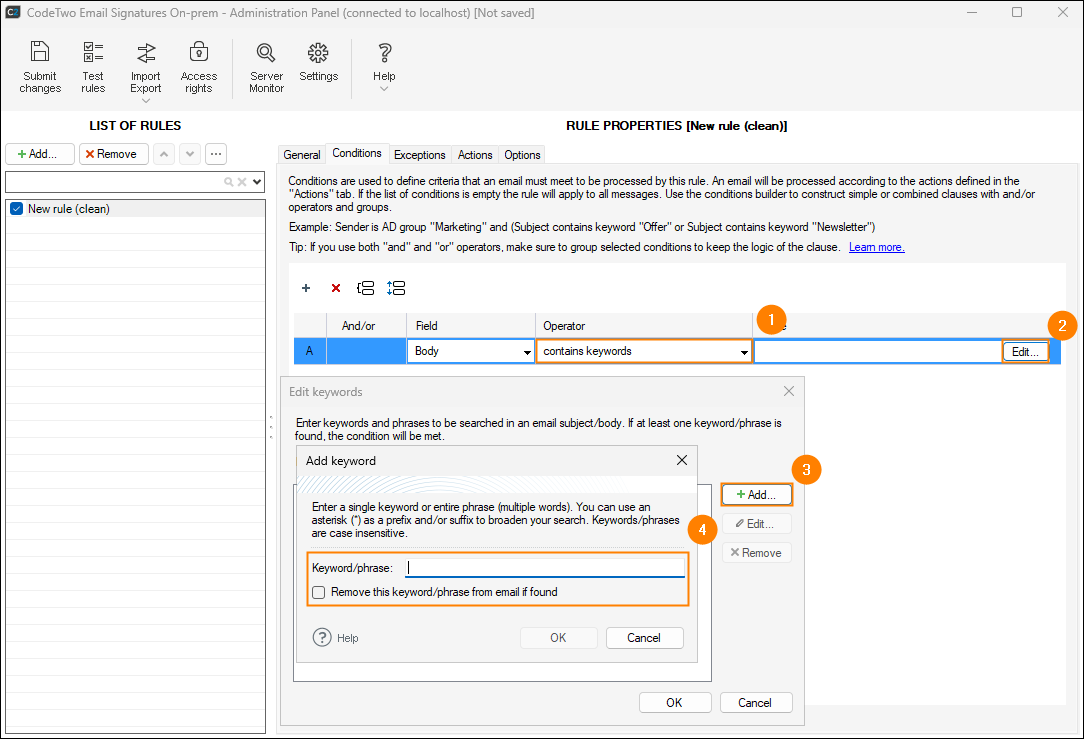Click the plus icon to add condition
This screenshot has width=1084, height=739.
coord(306,288)
